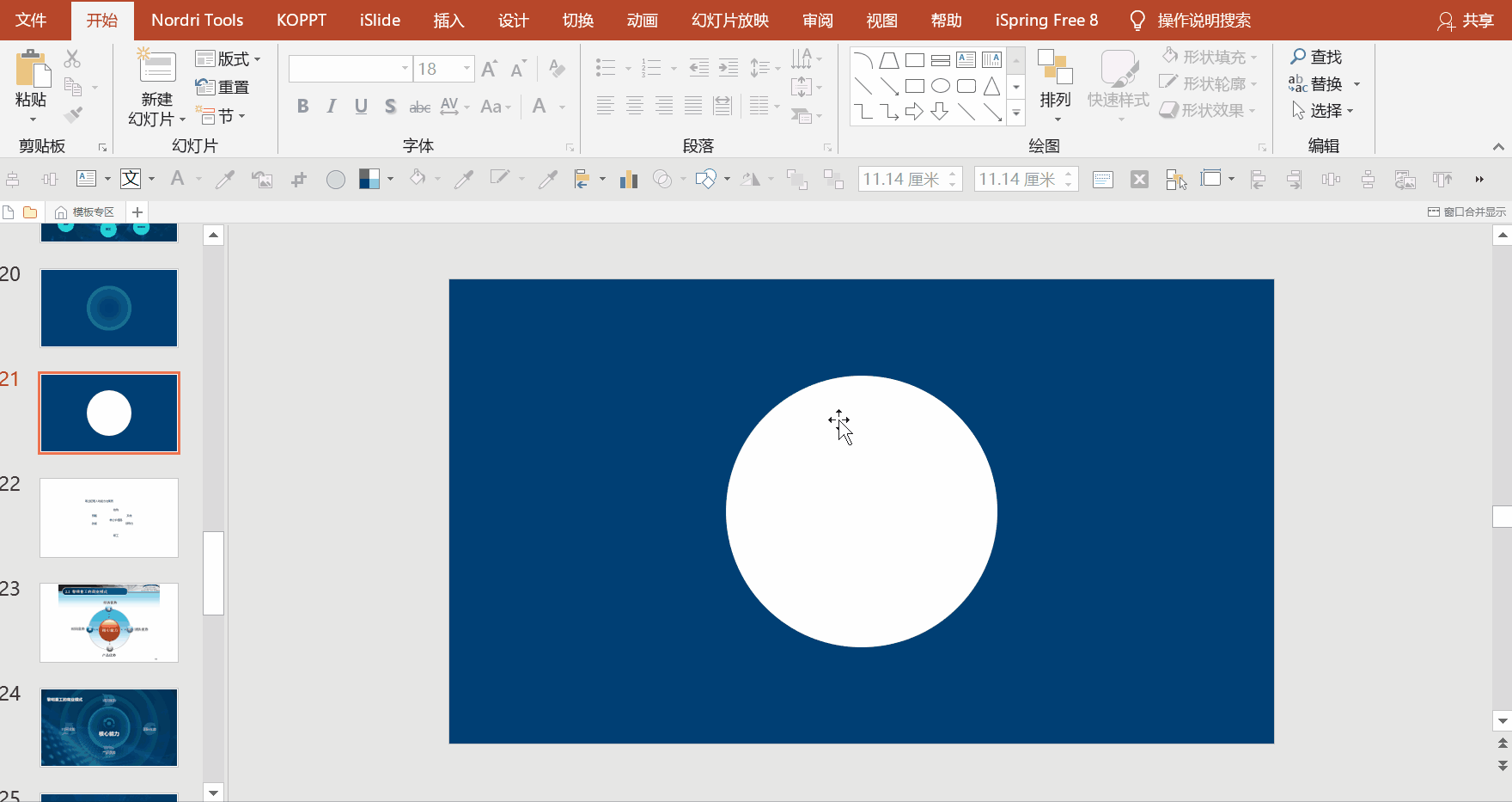Click the Increase Font Size icon

[490, 69]
